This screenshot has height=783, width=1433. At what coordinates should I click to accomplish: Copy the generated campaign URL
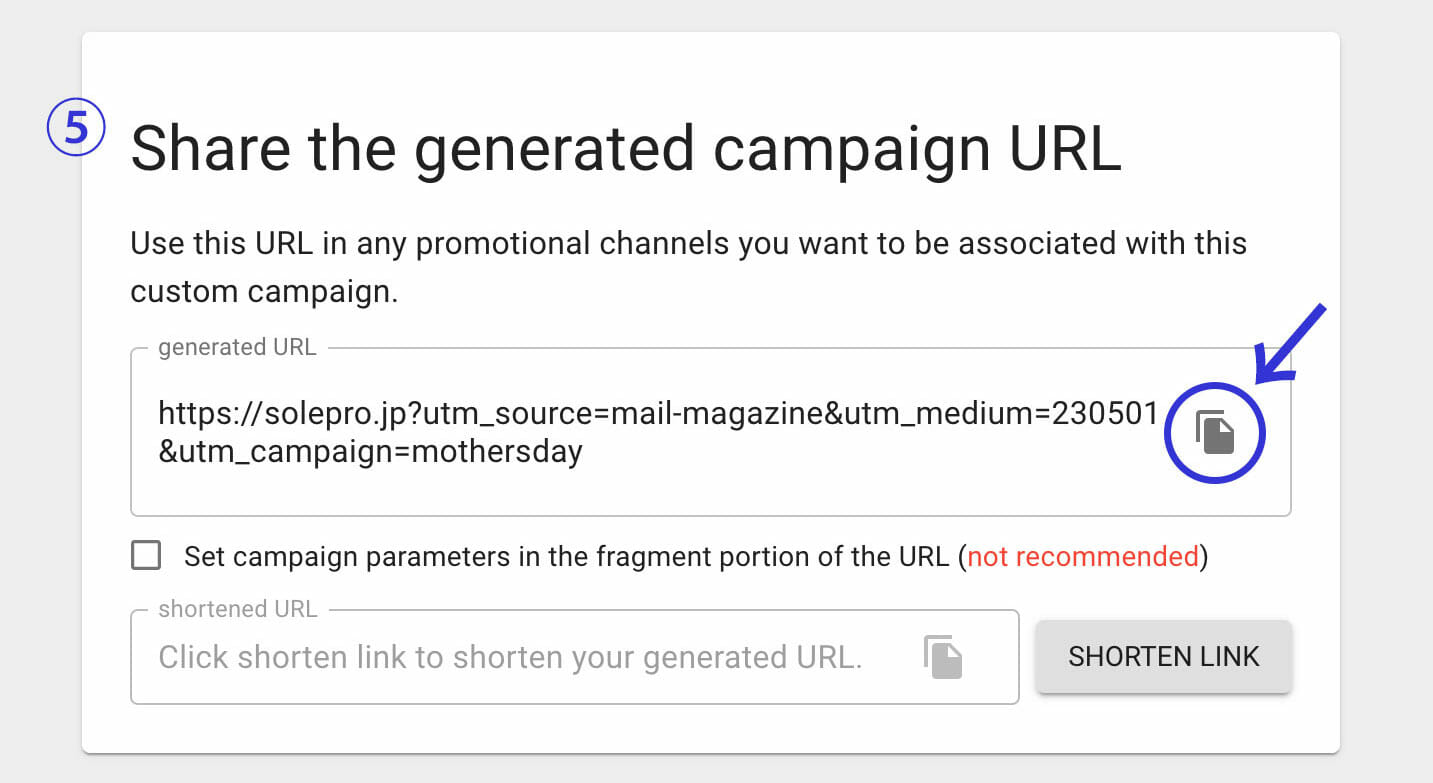[1216, 434]
